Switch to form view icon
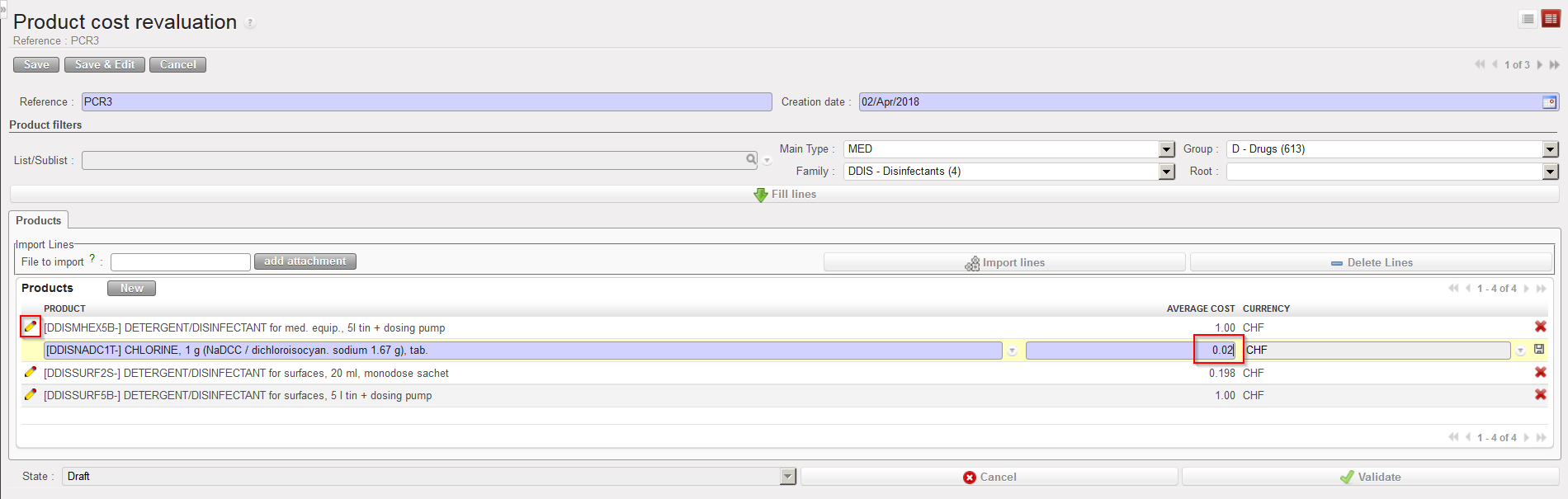This screenshot has width=1568, height=499. coord(1551,19)
